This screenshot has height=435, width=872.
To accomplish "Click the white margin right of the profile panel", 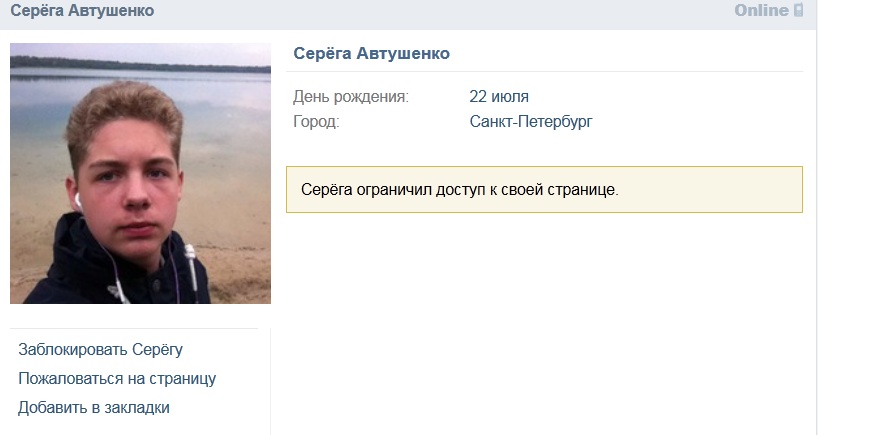I will pyautogui.click(x=844, y=223).
